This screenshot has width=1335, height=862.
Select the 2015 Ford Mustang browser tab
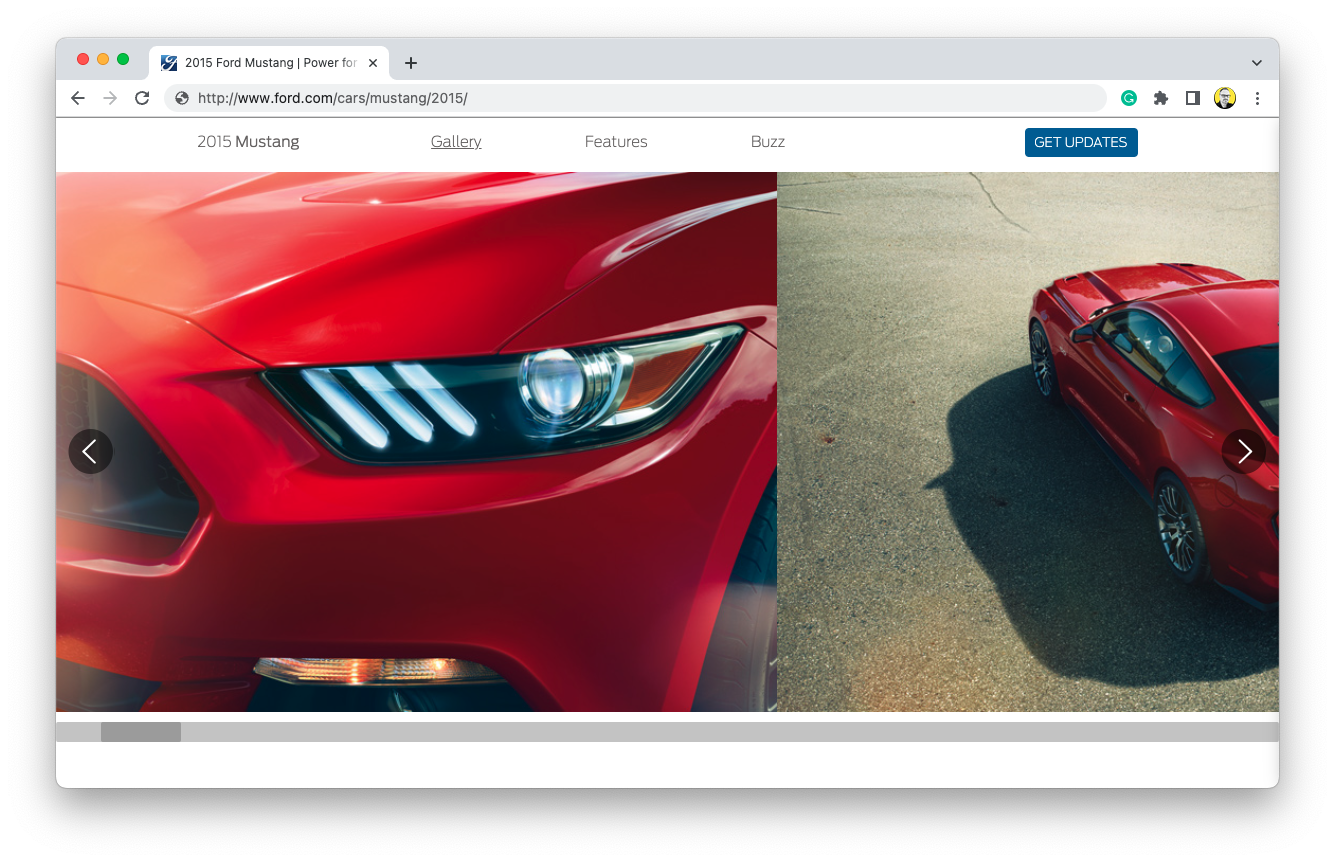tap(269, 63)
